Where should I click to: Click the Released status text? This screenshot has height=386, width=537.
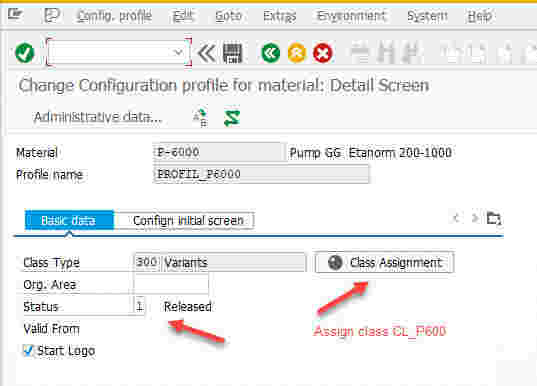tap(188, 307)
